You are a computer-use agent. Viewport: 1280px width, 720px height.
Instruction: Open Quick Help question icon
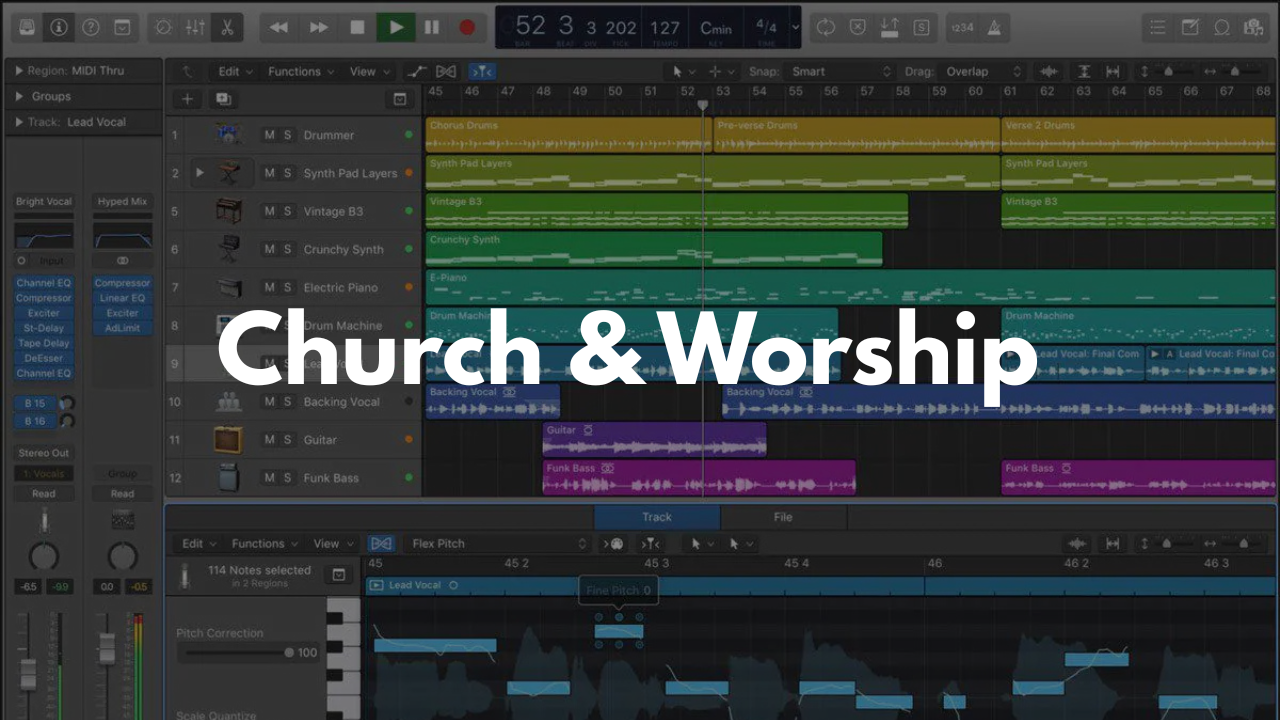click(90, 27)
